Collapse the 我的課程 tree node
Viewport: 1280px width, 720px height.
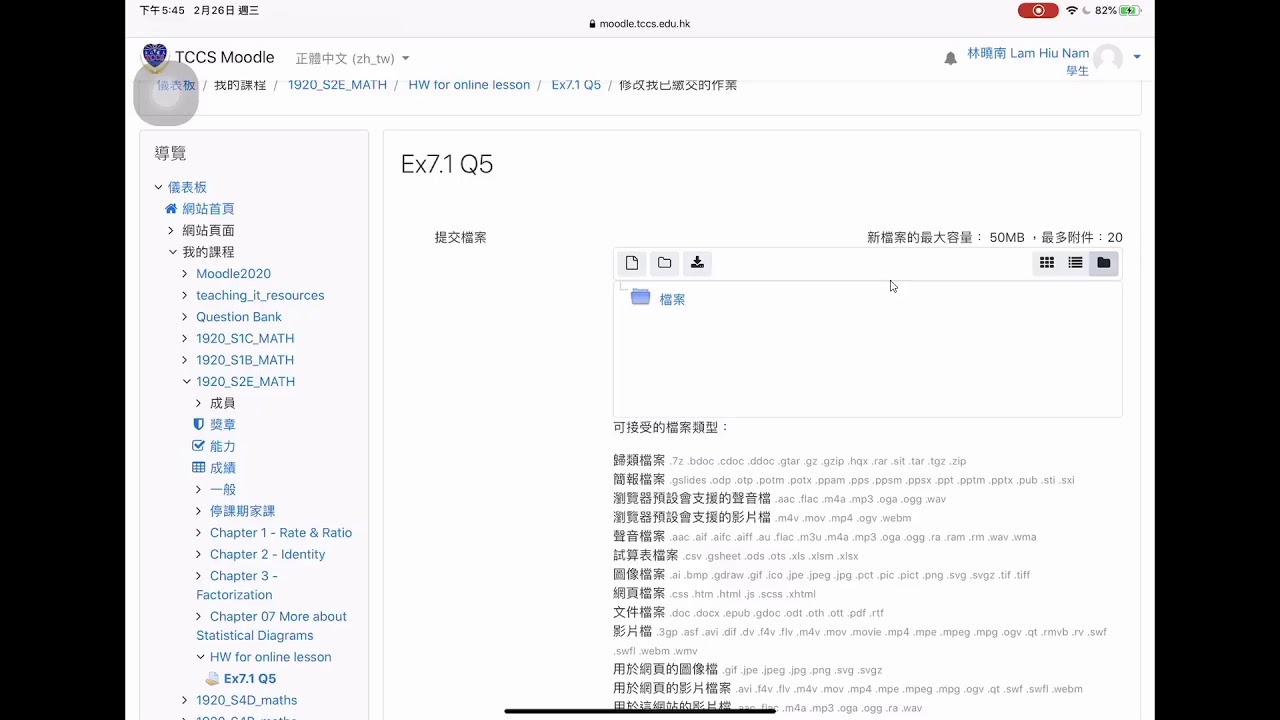coord(172,252)
